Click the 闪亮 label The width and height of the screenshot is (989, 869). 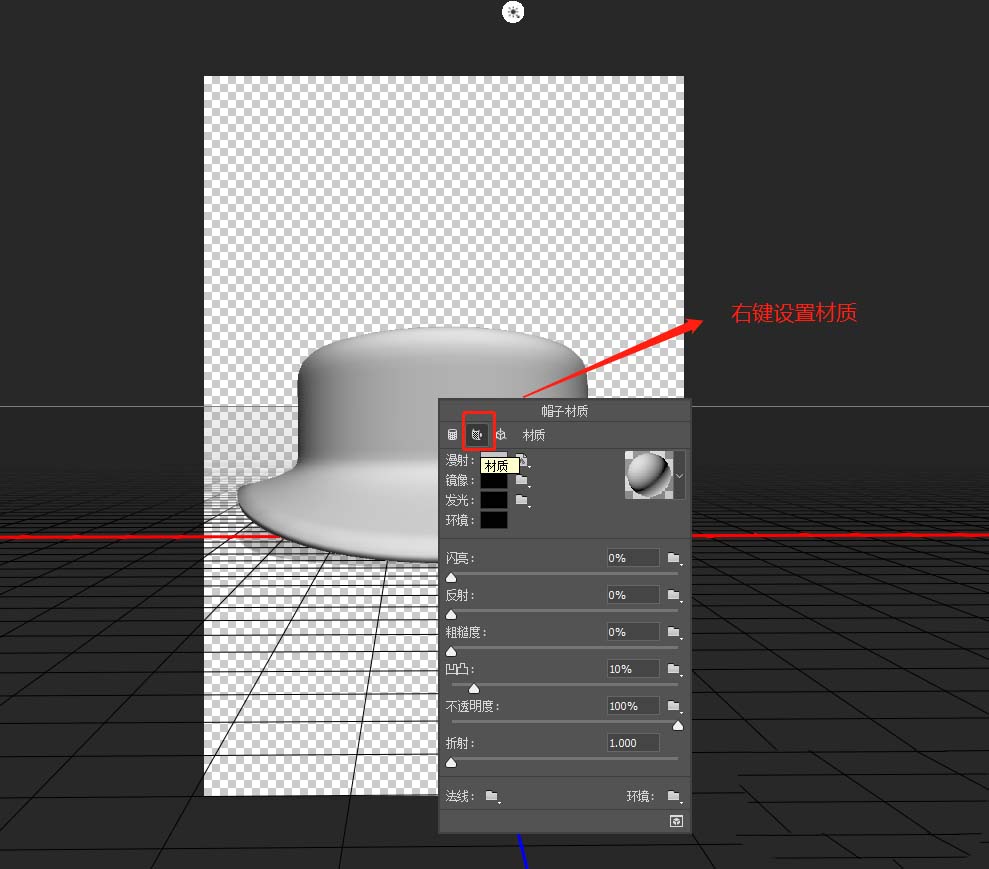pos(460,558)
